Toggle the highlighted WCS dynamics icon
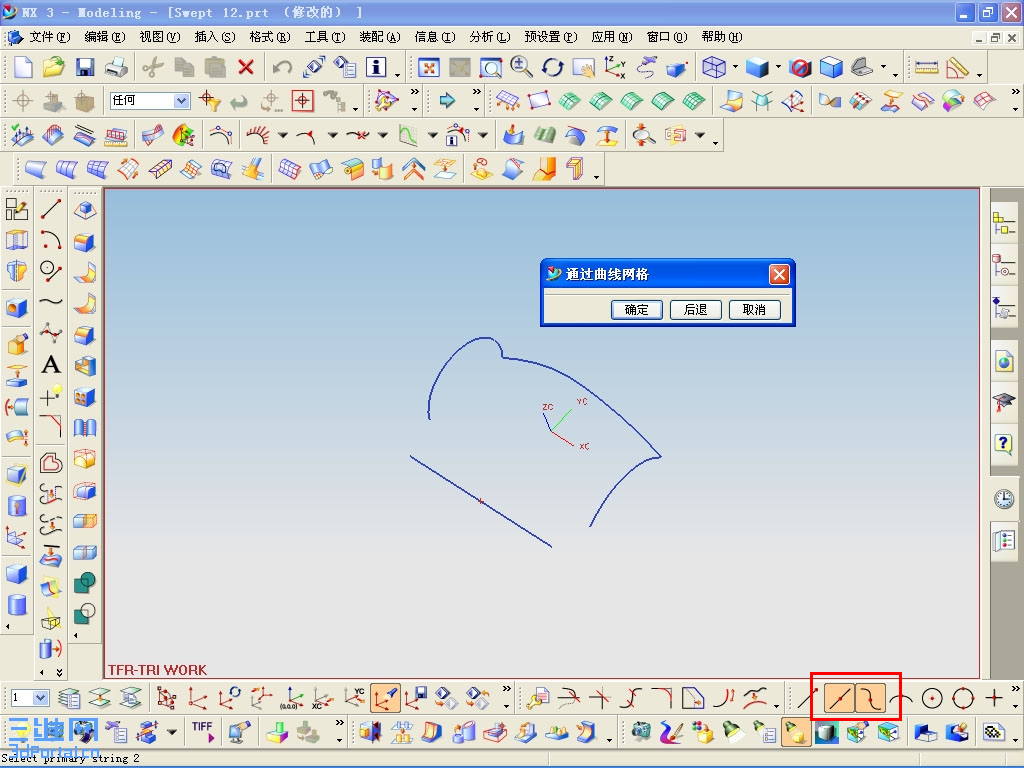This screenshot has width=1024, height=768. 385,698
